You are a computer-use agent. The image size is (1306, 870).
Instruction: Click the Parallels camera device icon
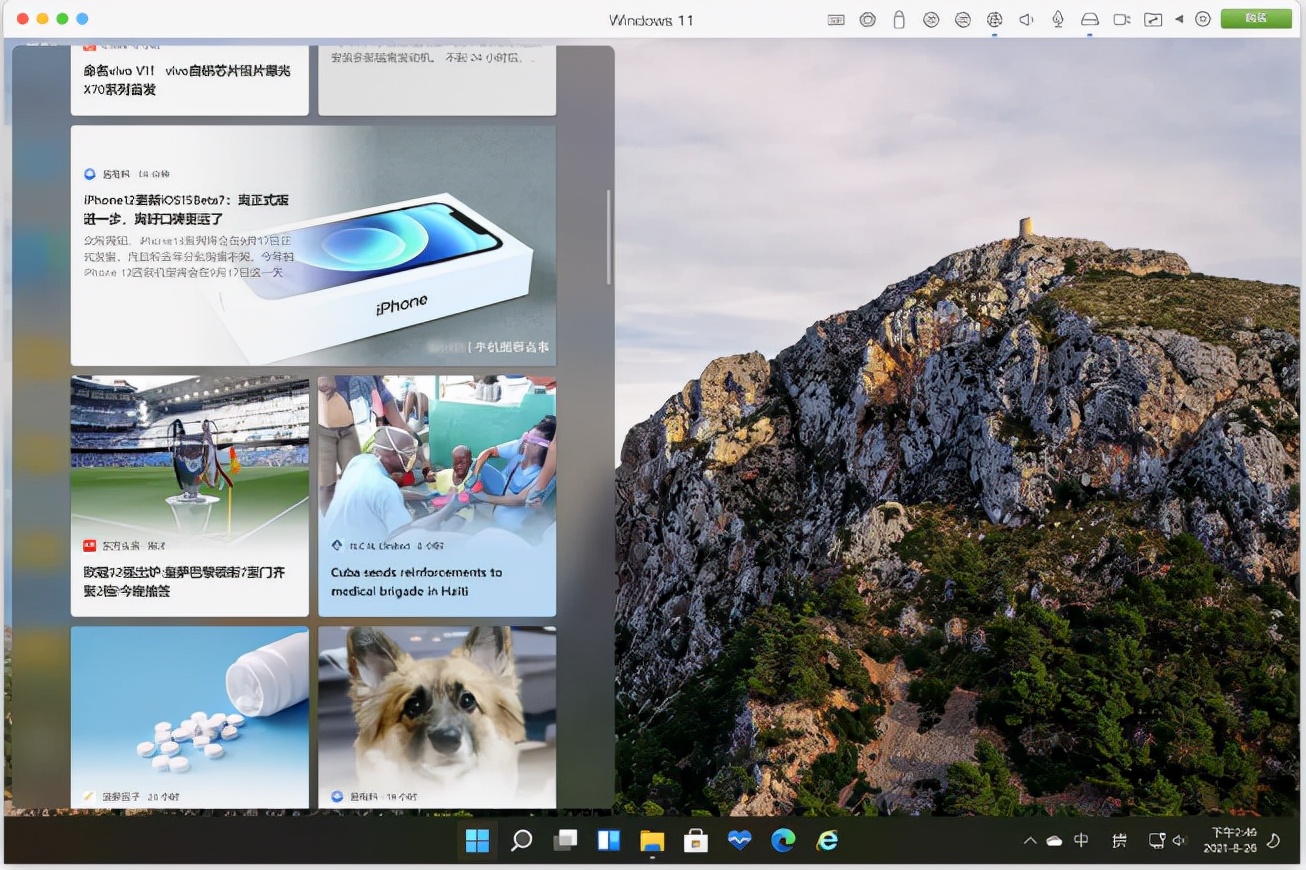click(x=1122, y=19)
